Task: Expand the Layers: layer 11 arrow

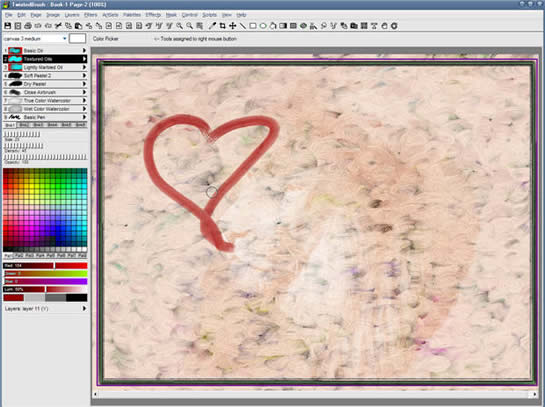Action: click(x=84, y=309)
